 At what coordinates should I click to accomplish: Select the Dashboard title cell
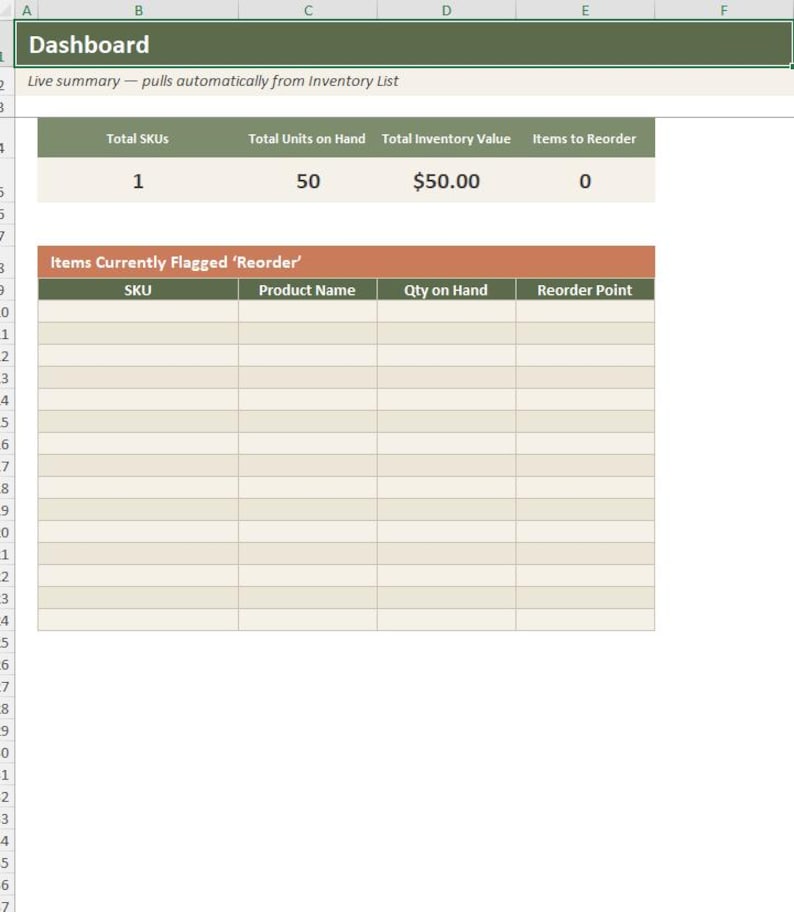click(x=404, y=44)
